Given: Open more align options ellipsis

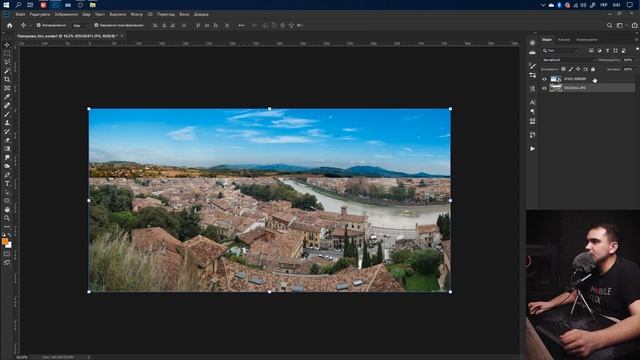Looking at the screenshot, I should tap(241, 25).
